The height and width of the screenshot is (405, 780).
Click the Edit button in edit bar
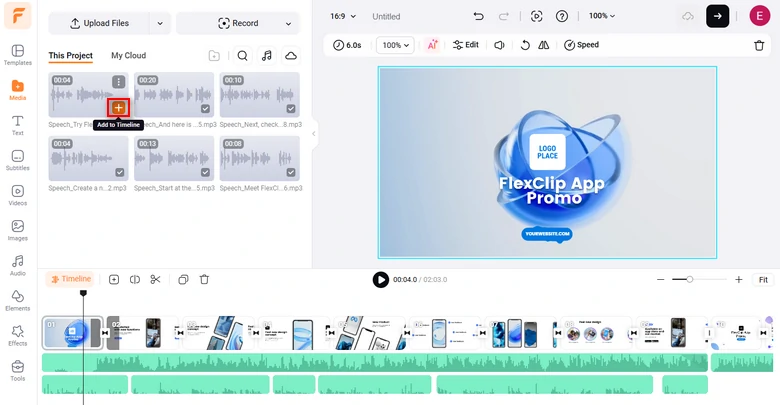point(466,45)
